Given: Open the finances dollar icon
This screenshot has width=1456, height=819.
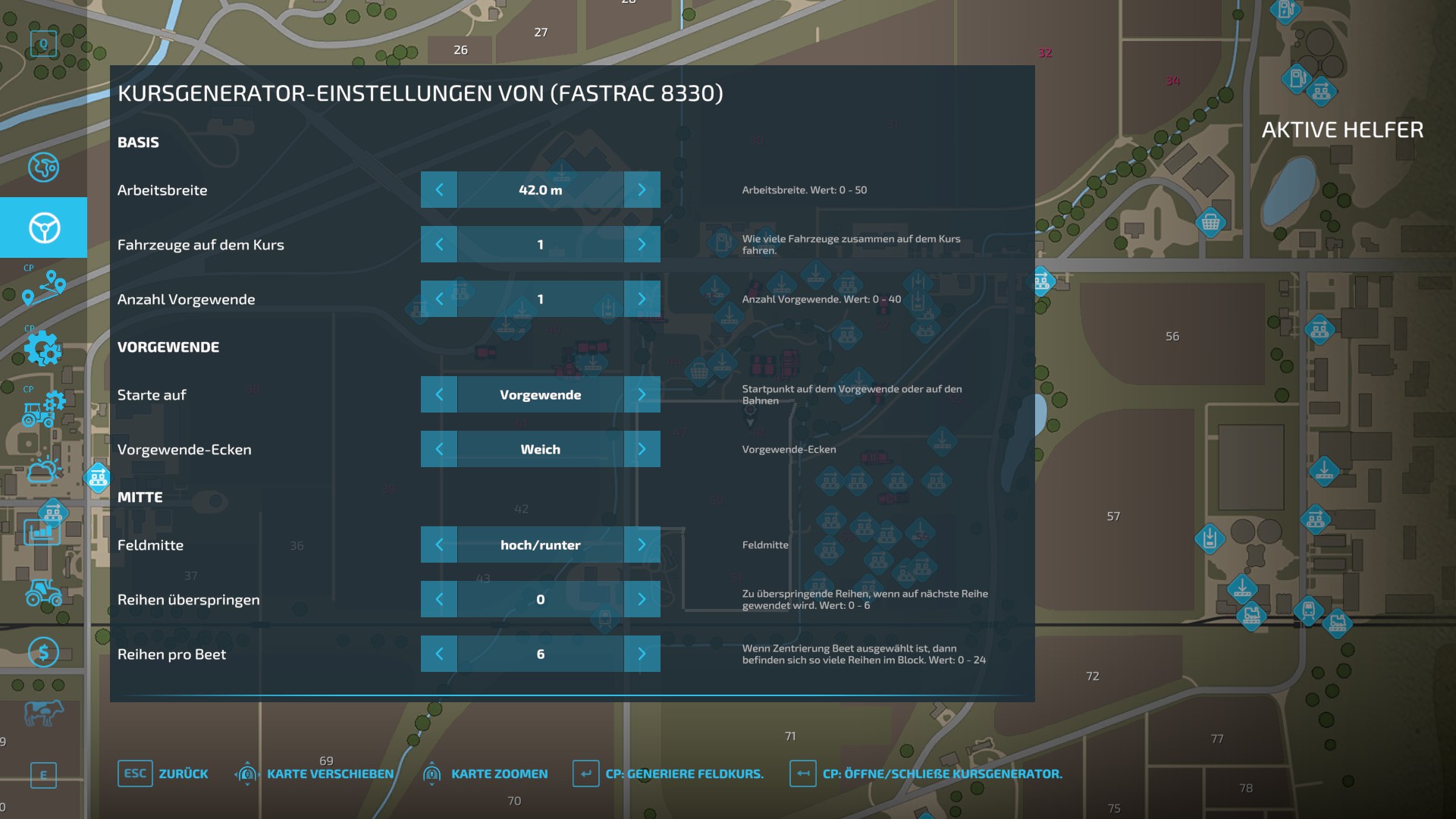Looking at the screenshot, I should click(43, 652).
